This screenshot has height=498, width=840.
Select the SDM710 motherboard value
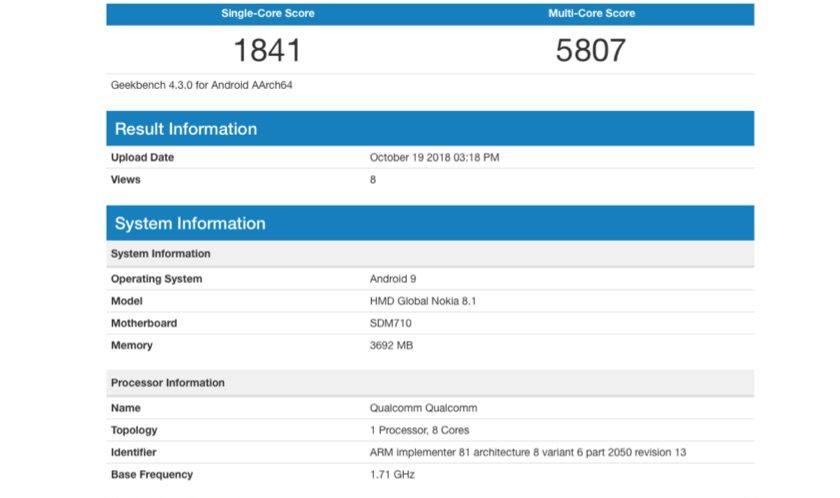[x=391, y=323]
